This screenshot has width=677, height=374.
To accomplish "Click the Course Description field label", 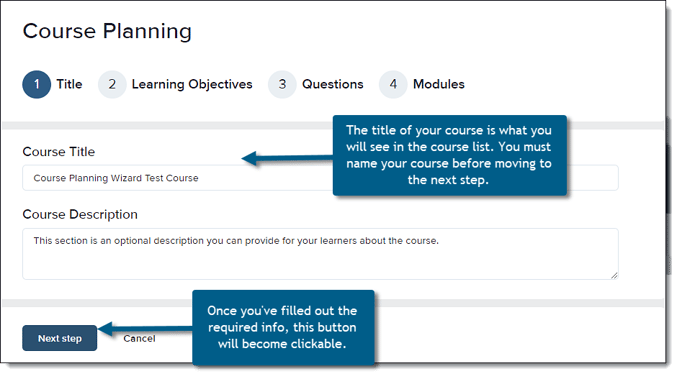I will tap(80, 214).
